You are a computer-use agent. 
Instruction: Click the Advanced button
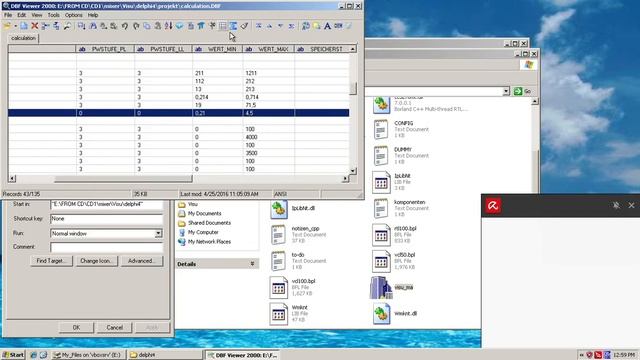(x=142, y=261)
